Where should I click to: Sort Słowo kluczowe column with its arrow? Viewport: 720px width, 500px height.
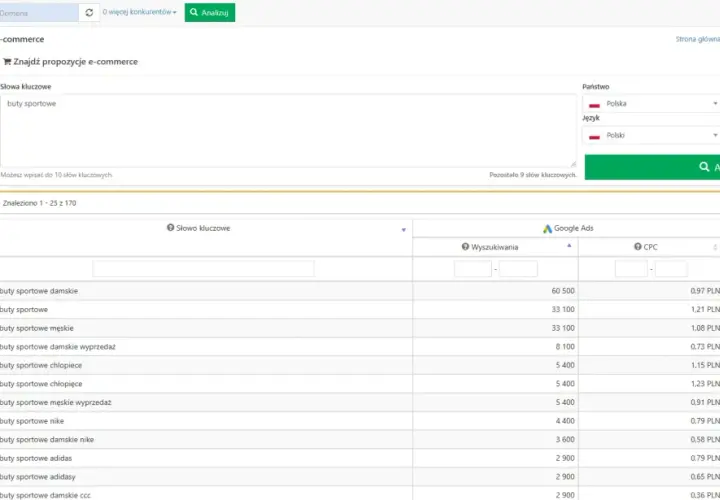coord(404,230)
